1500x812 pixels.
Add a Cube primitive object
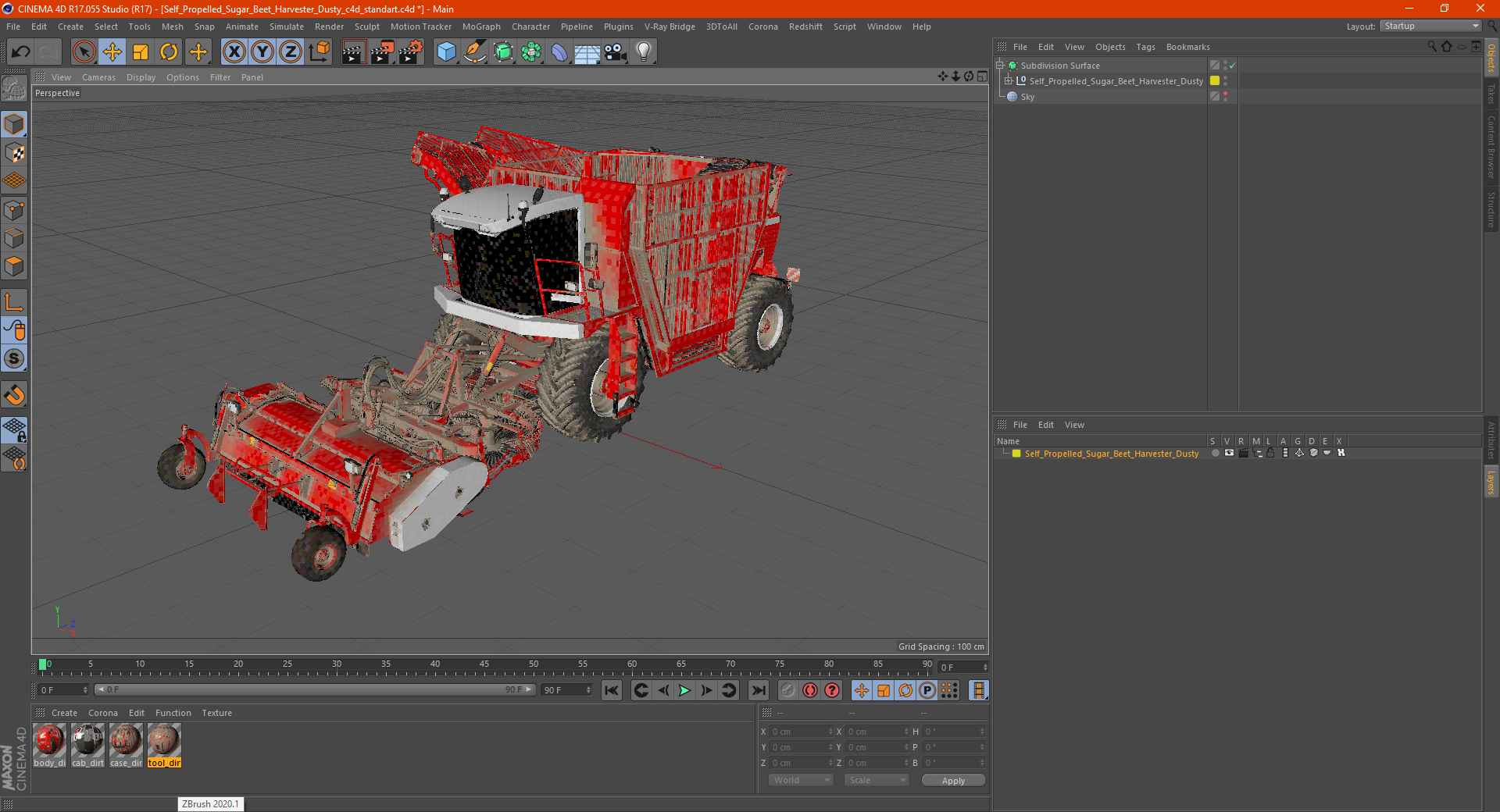pyautogui.click(x=446, y=52)
